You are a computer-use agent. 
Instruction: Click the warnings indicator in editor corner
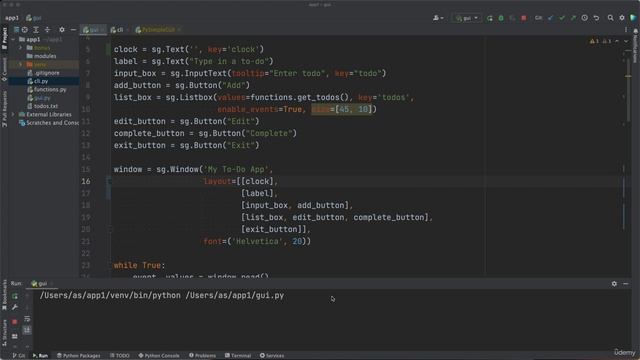coord(600,41)
